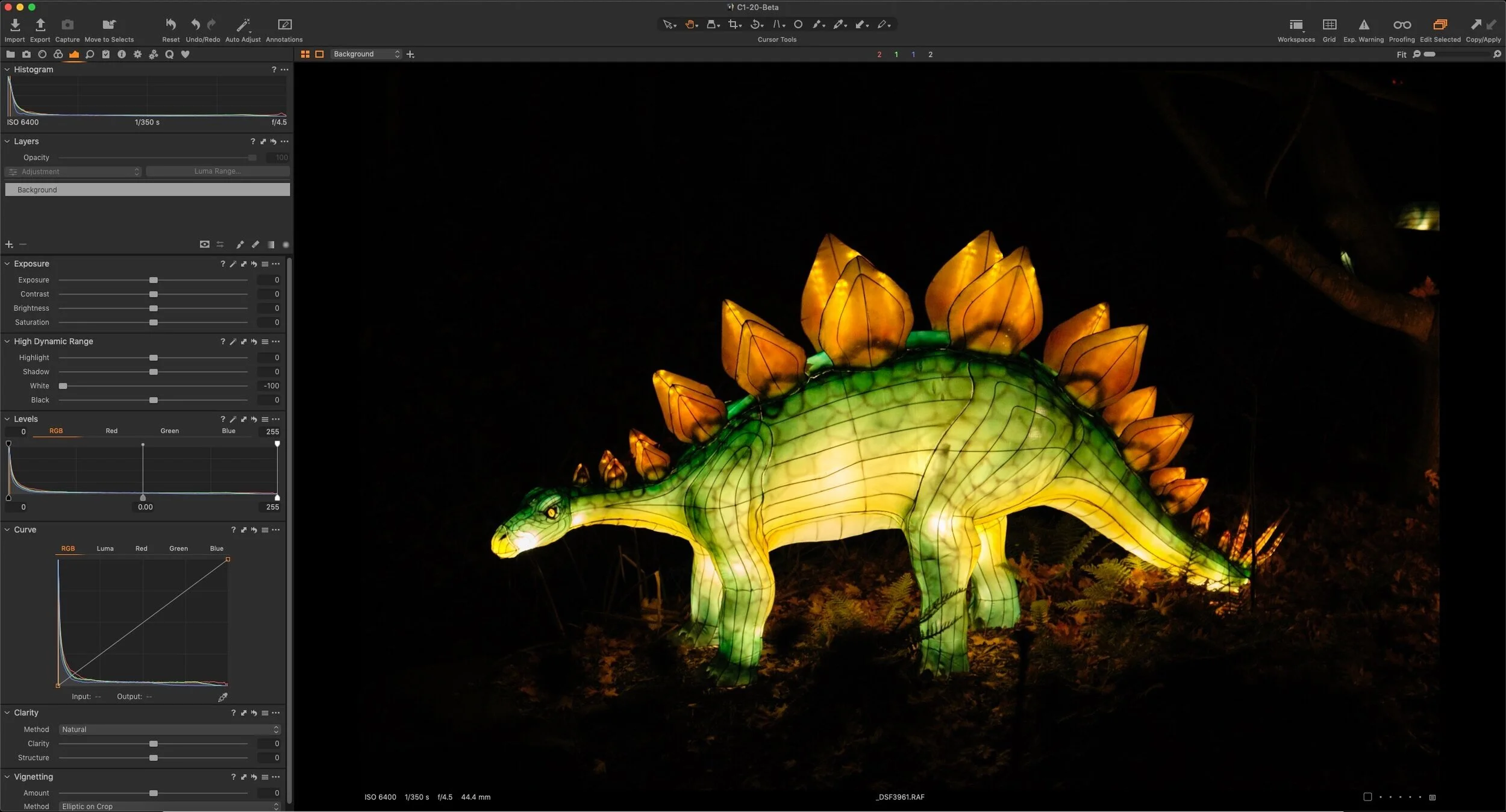Click the Saturation slider handle
The width and height of the screenshot is (1506, 812).
click(154, 323)
